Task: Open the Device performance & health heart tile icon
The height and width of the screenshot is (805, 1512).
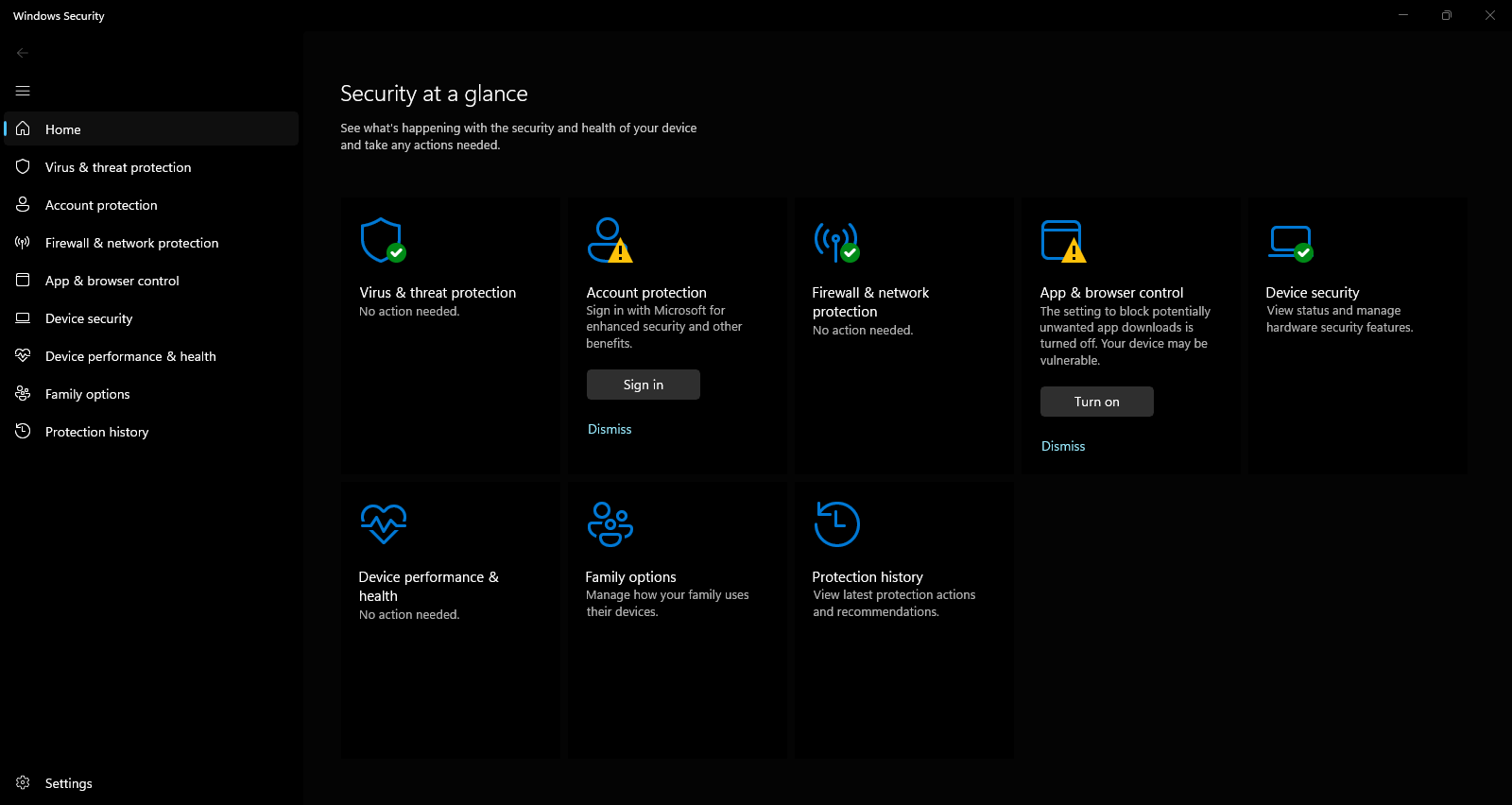Action: pos(384,524)
